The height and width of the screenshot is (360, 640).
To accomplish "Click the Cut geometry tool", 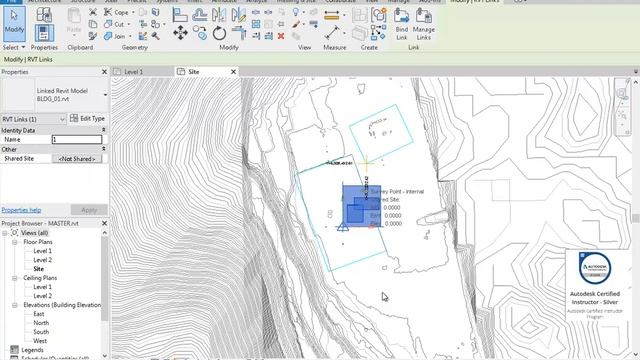I will tap(114, 24).
